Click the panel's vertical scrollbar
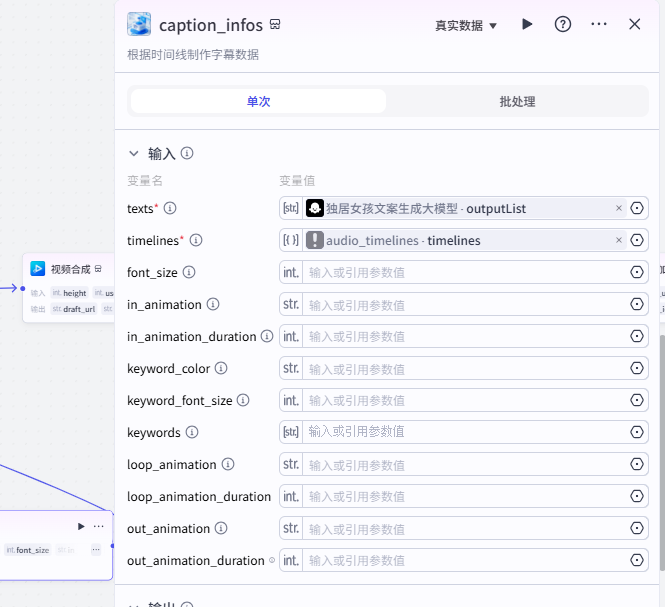665x607 pixels. (662, 453)
